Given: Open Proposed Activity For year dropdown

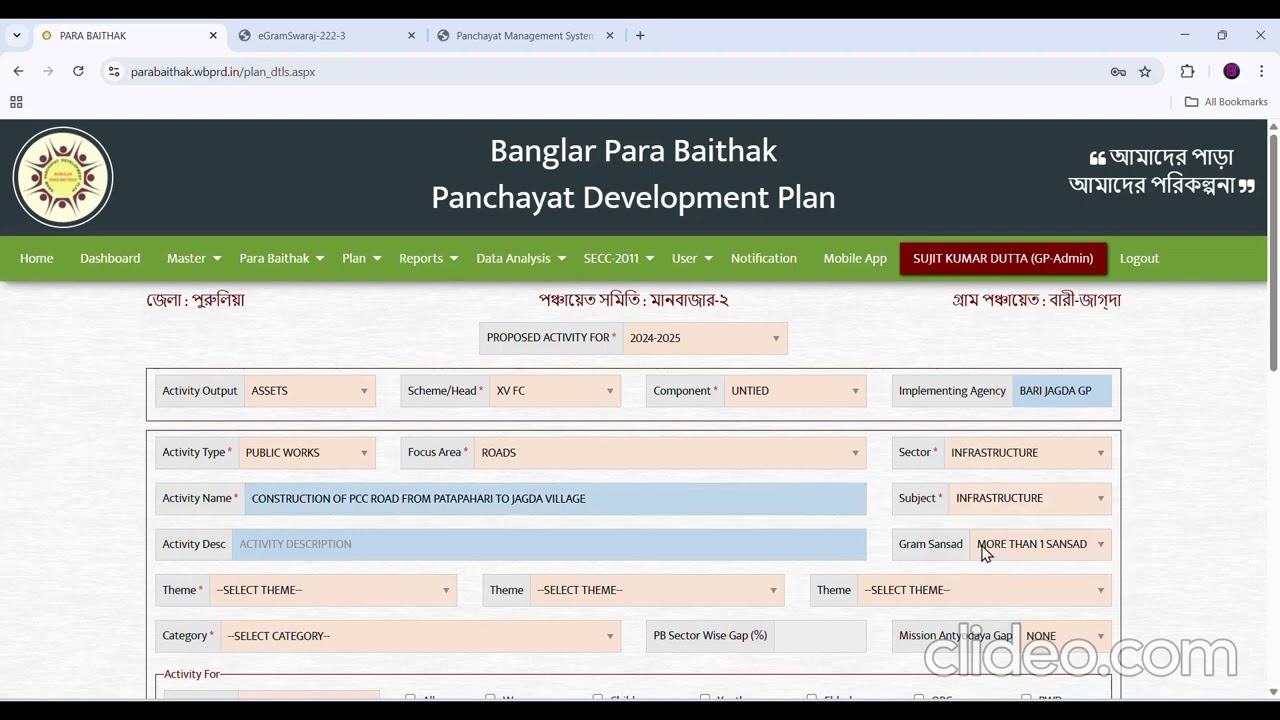Looking at the screenshot, I should click(x=705, y=338).
